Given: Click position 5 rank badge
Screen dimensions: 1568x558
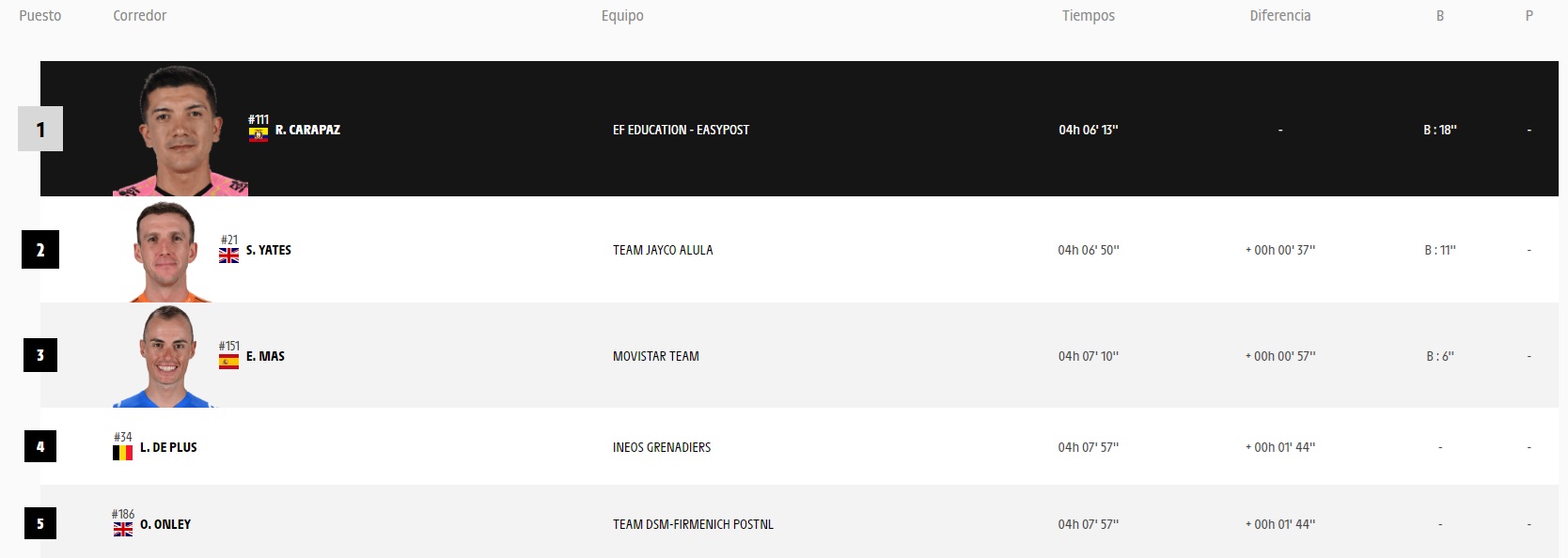Looking at the screenshot, I should tap(40, 524).
